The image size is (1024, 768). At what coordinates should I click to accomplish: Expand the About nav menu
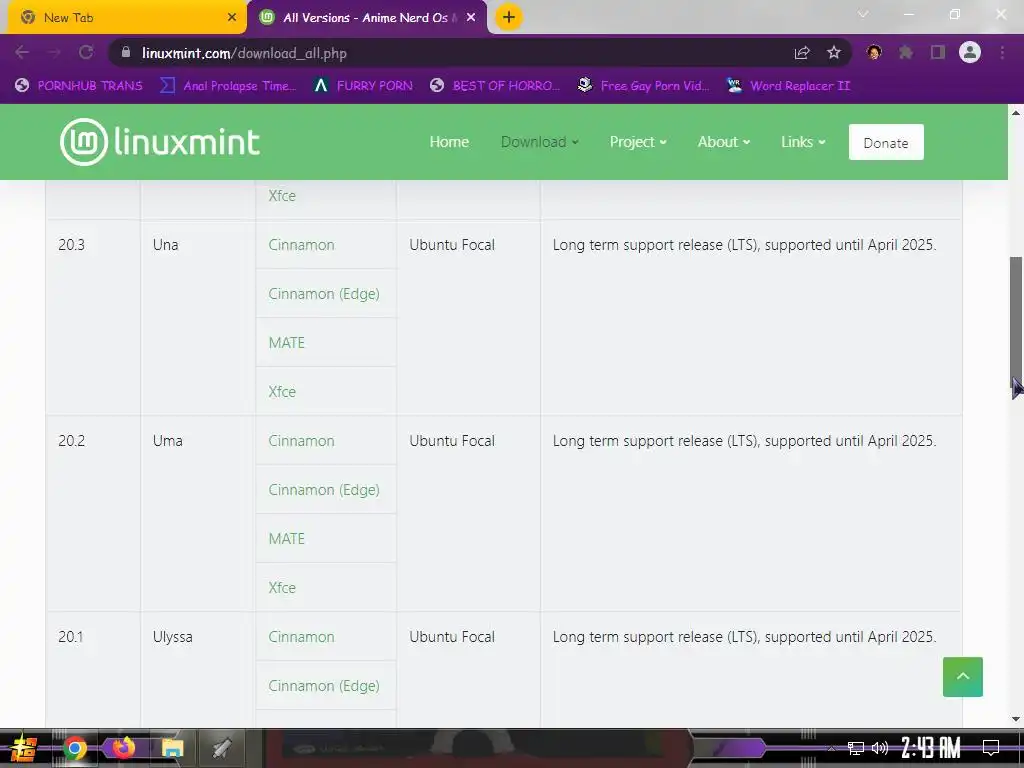coord(724,142)
